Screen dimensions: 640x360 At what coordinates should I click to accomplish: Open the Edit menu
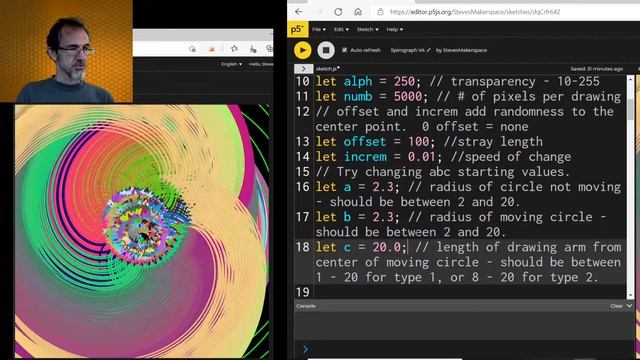tap(341, 29)
